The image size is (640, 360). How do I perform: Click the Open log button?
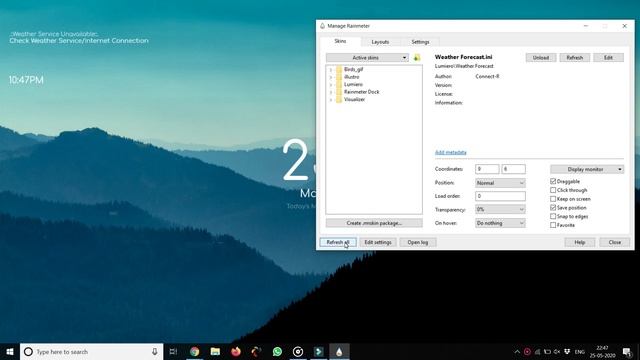(x=418, y=242)
